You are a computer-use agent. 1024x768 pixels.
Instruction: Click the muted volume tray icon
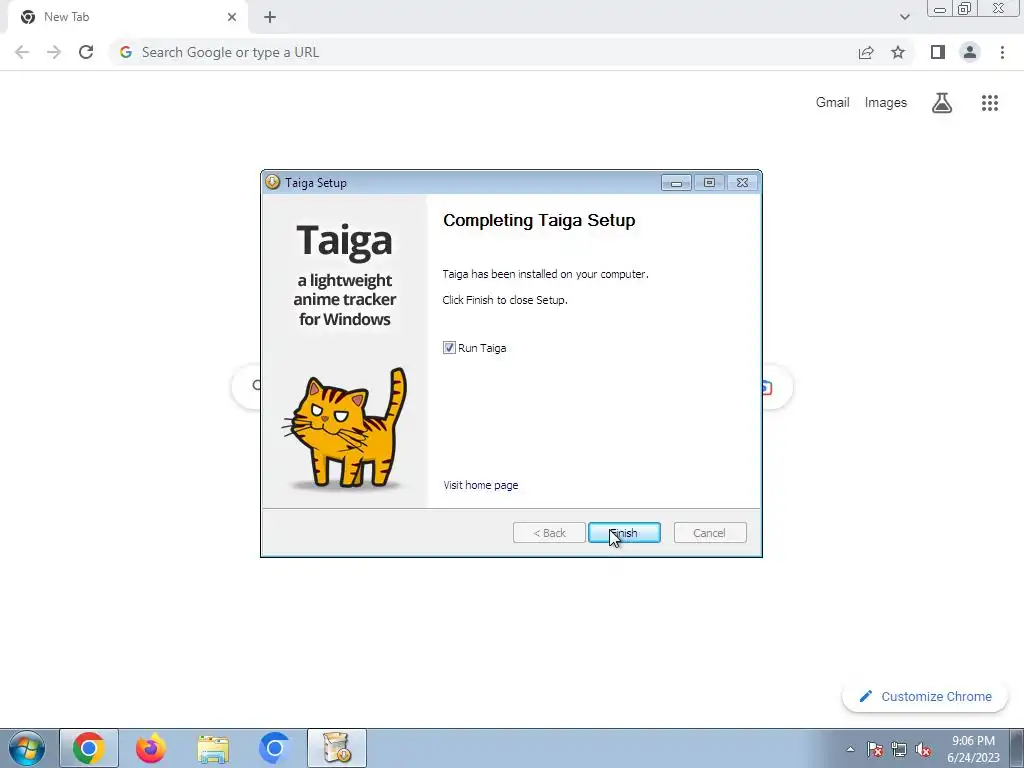pos(923,749)
